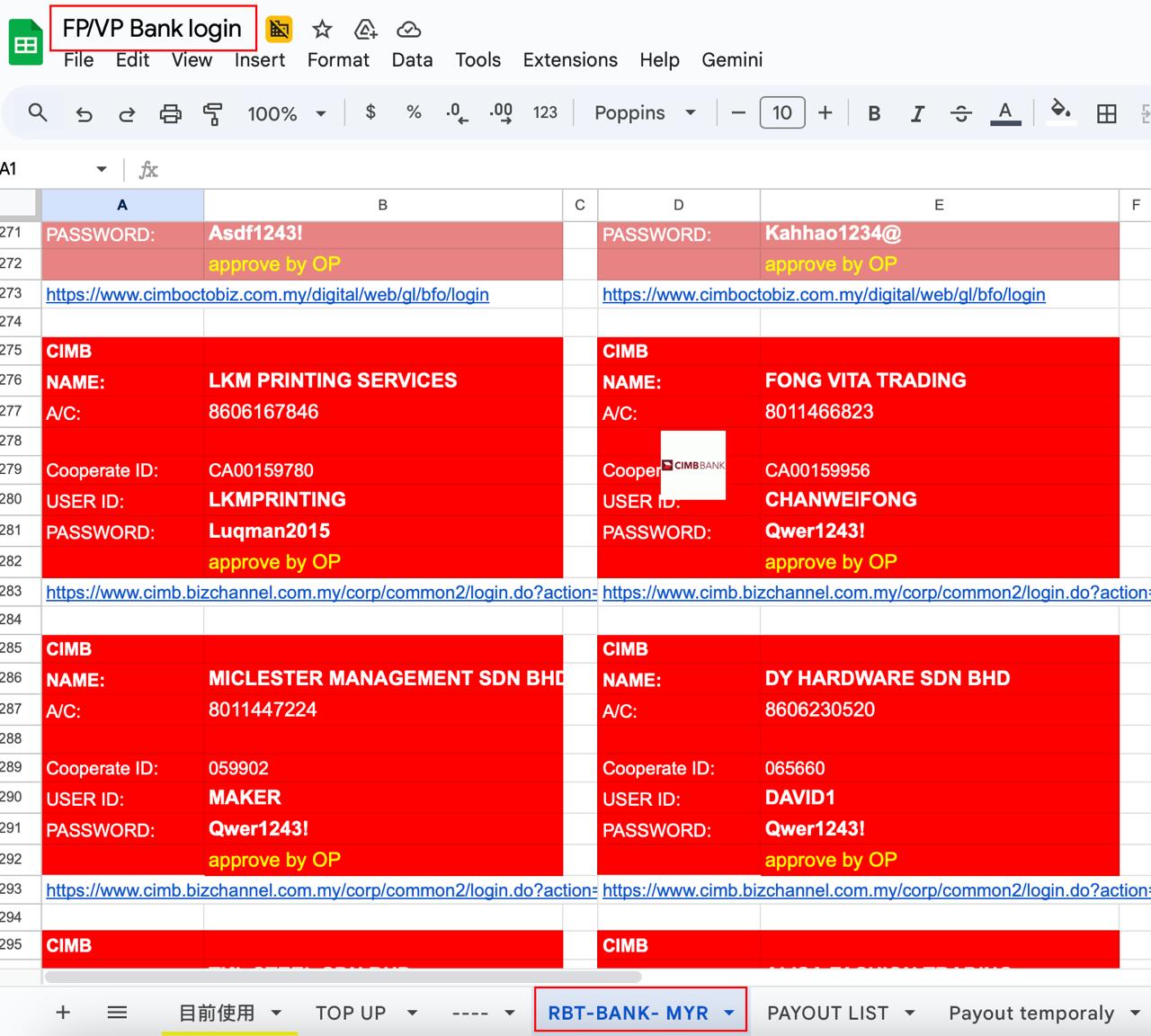Click the redo arrow in toolbar
The height and width of the screenshot is (1036, 1151).
(127, 113)
